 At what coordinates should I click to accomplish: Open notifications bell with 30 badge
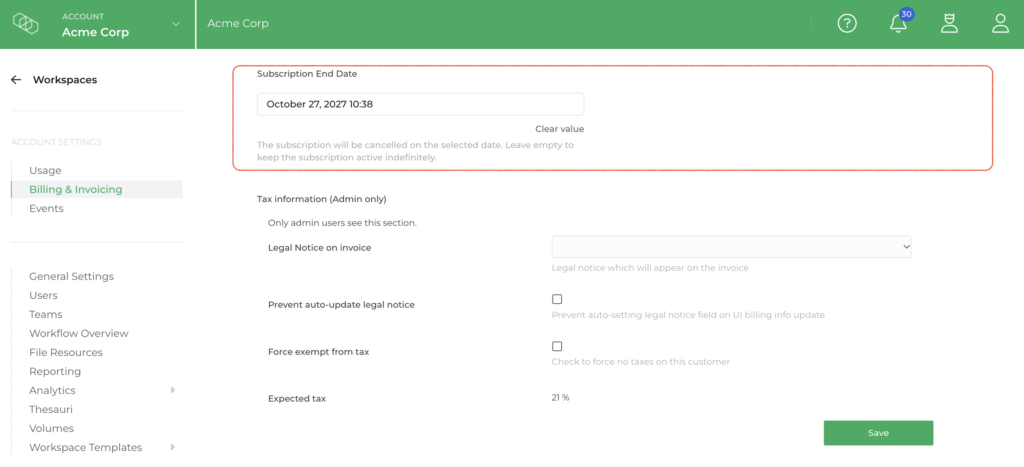click(899, 22)
